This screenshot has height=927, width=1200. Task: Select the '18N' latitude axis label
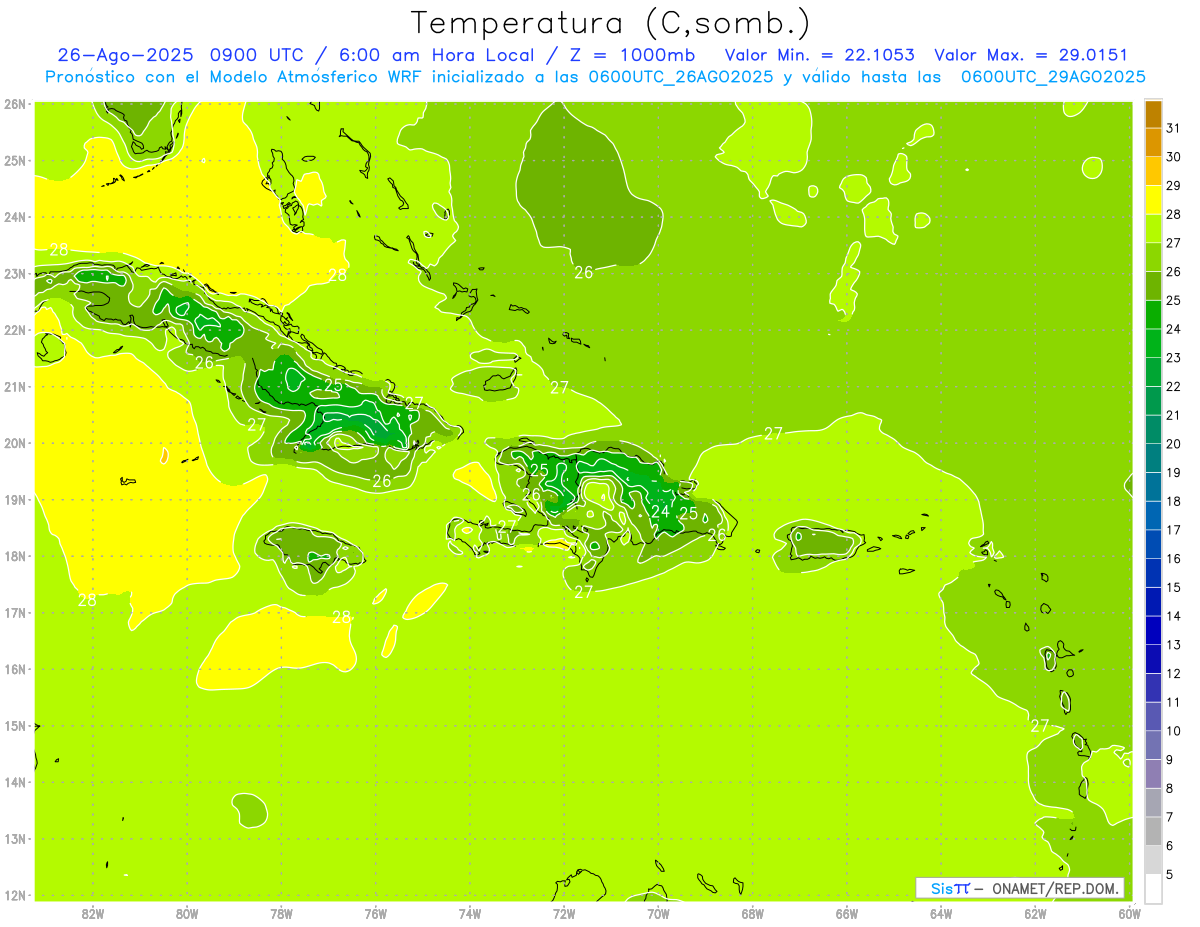coord(15,556)
